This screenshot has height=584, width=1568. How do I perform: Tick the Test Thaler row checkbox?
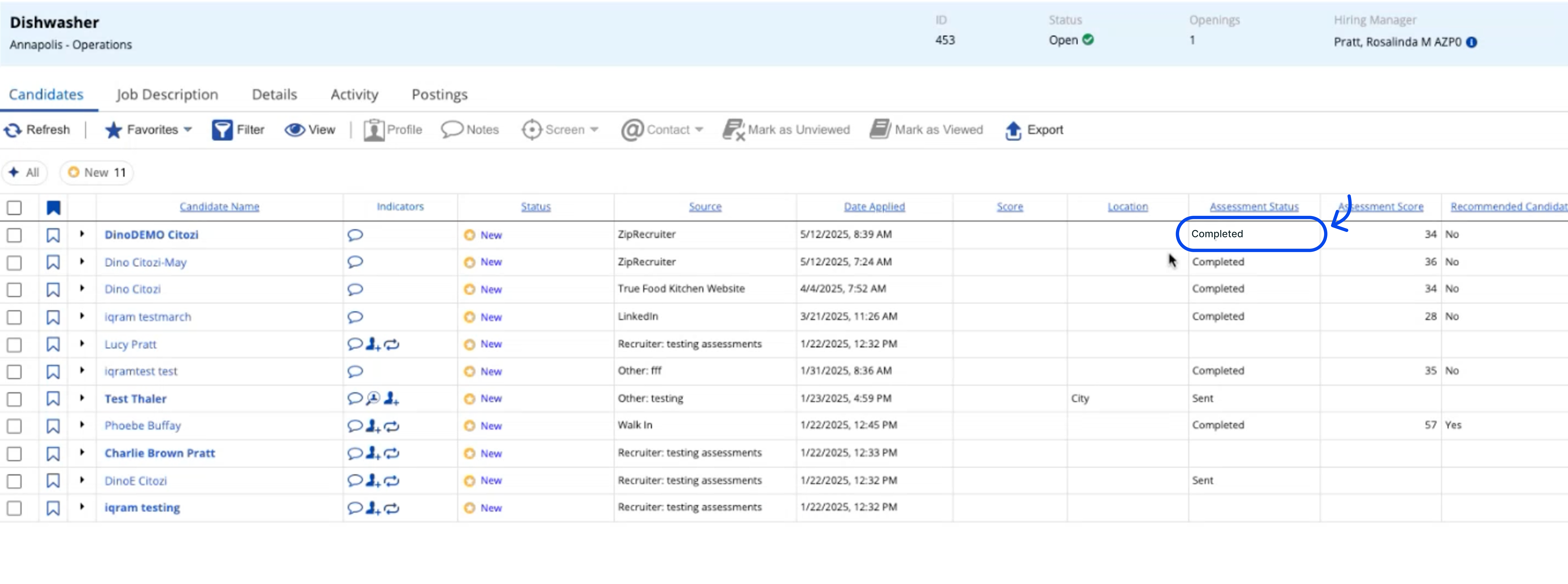tap(14, 399)
